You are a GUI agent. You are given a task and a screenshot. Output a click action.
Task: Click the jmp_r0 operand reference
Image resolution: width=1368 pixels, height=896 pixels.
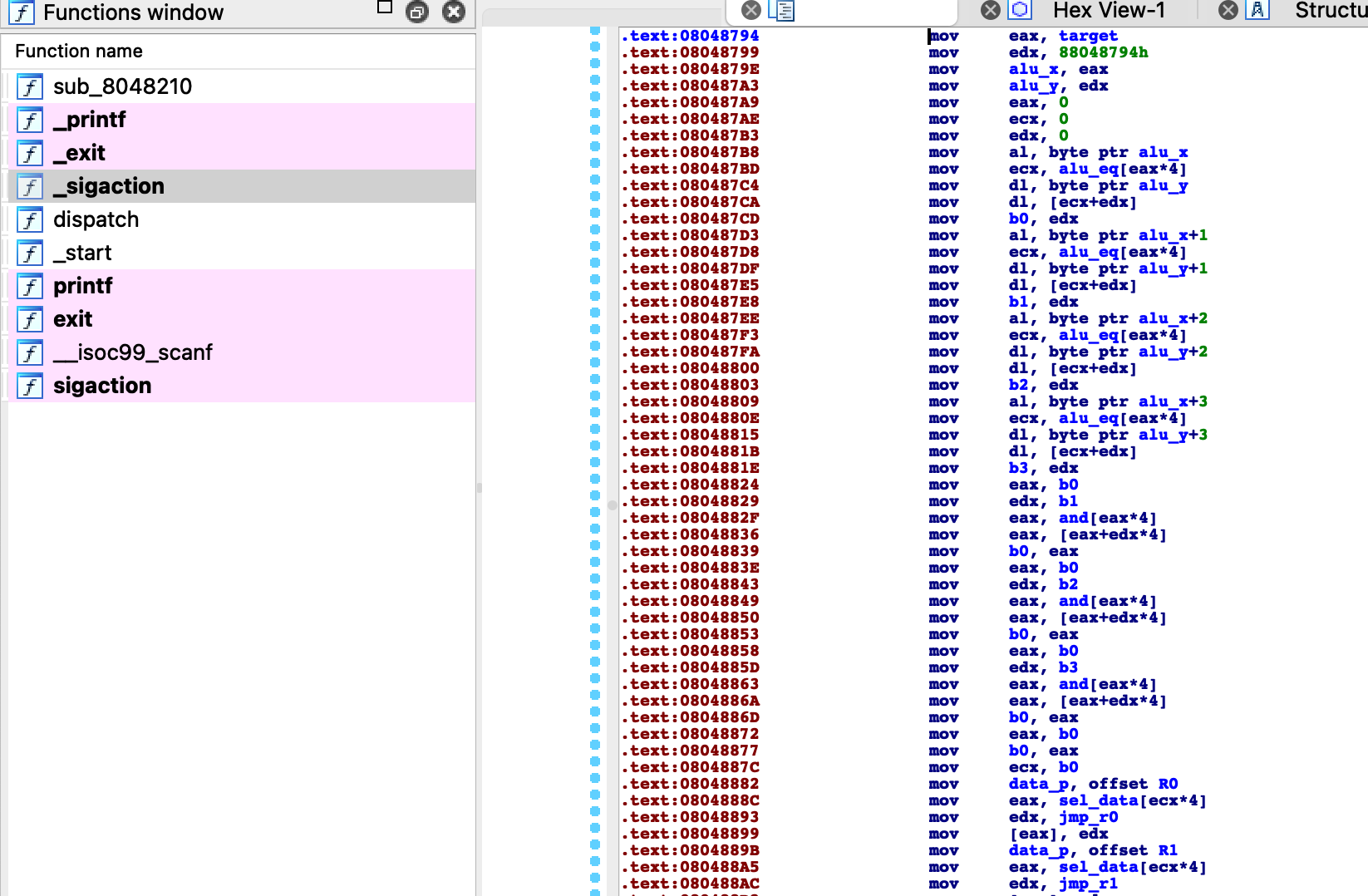coord(1088,817)
